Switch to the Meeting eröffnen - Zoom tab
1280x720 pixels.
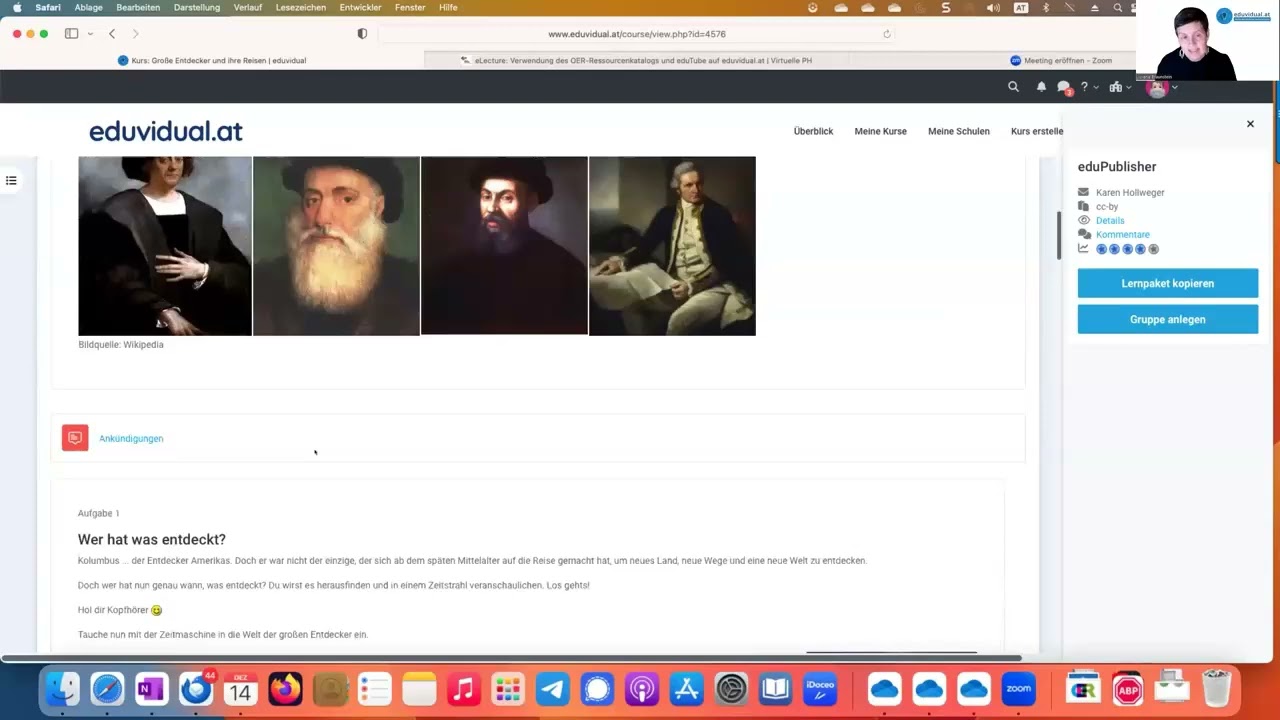[x=1060, y=60]
